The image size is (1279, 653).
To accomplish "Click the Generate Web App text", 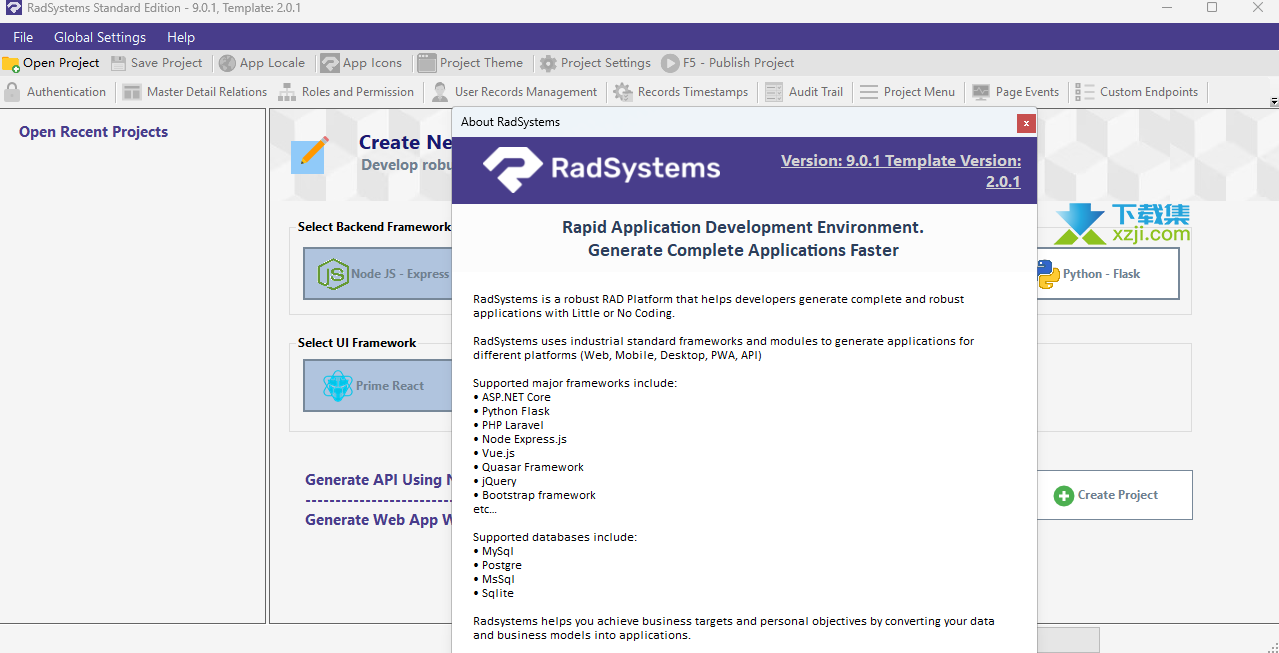I will coord(378,520).
